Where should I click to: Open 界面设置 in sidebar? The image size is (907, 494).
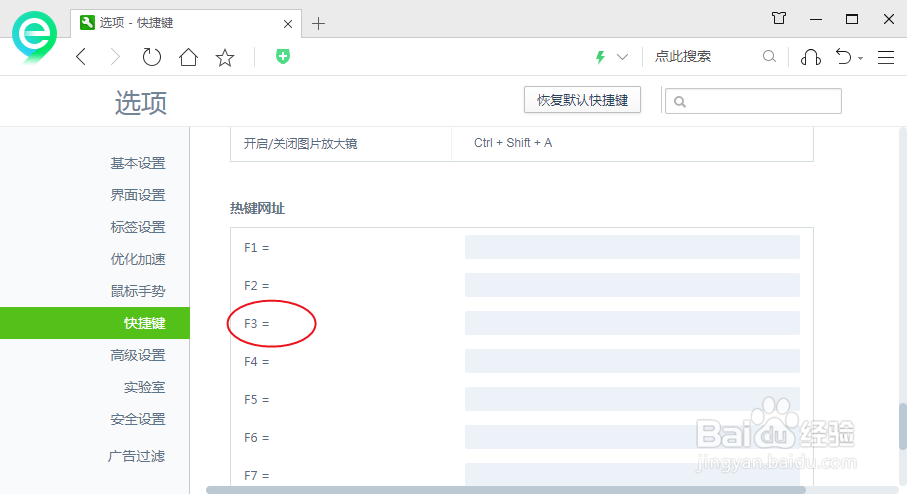[x=138, y=195]
